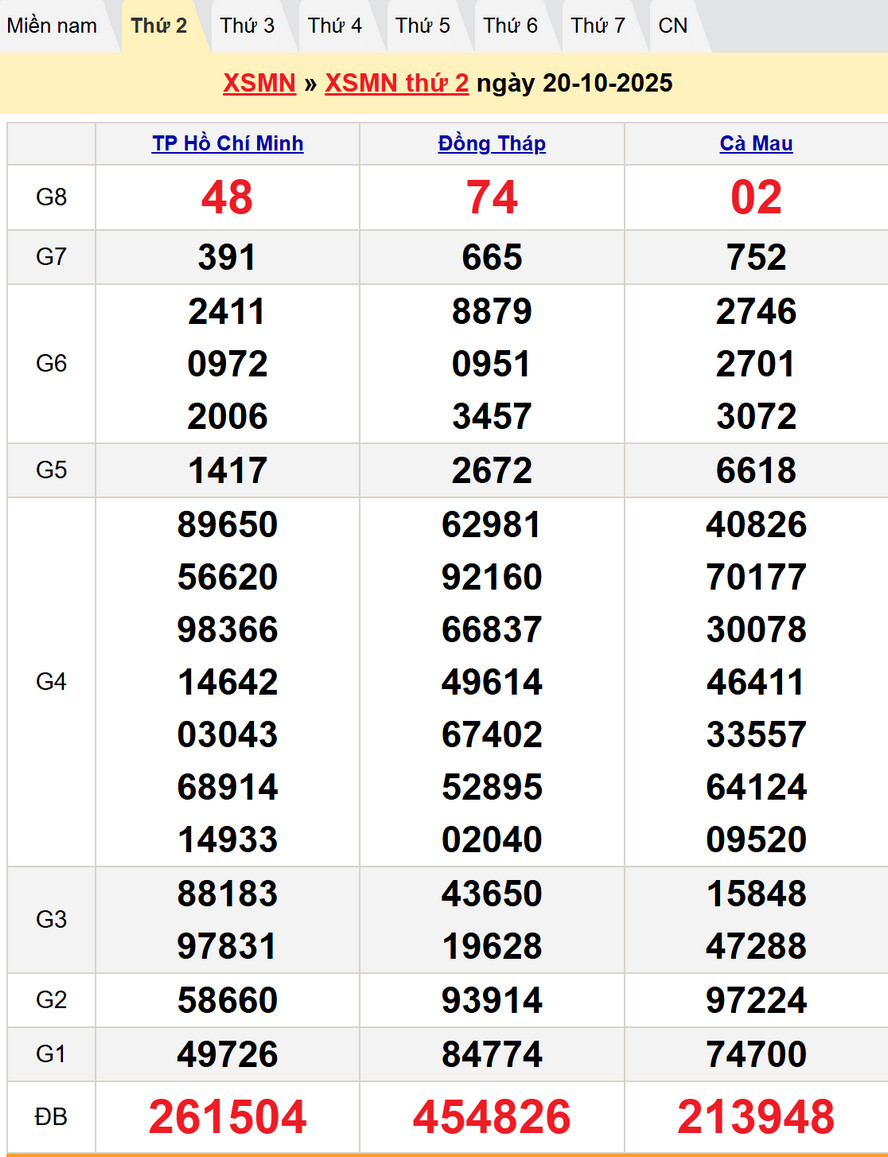The width and height of the screenshot is (888, 1157).
Task: Click the ĐB row label
Action: [51, 1117]
